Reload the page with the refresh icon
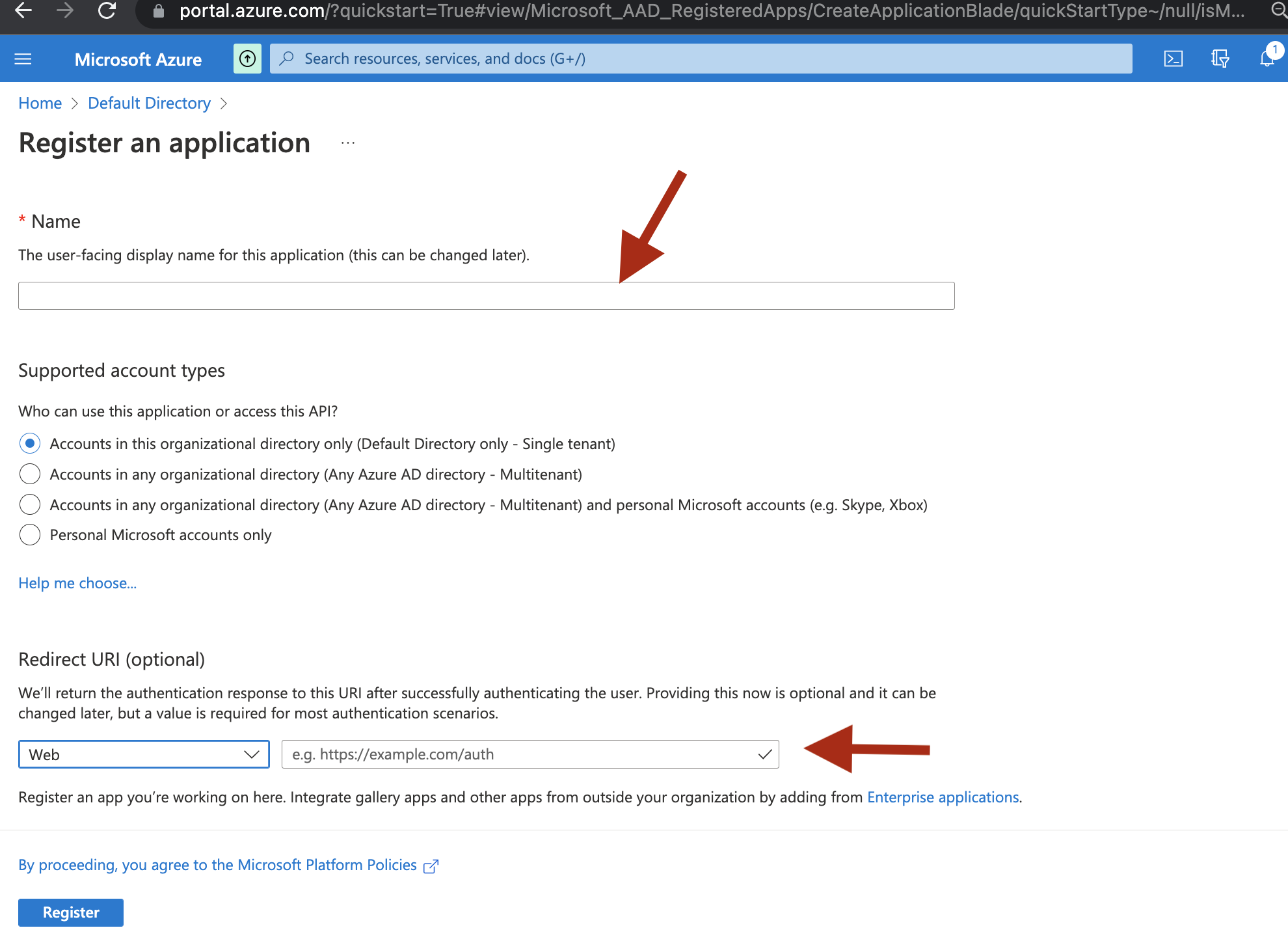The height and width of the screenshot is (928, 1288). 107,10
